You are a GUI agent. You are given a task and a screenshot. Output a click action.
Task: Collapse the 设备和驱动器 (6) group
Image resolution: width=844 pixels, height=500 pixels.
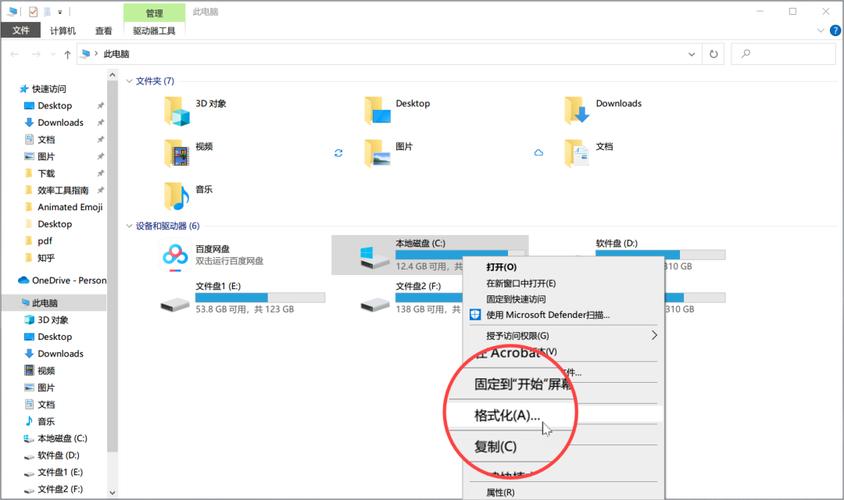[x=128, y=226]
